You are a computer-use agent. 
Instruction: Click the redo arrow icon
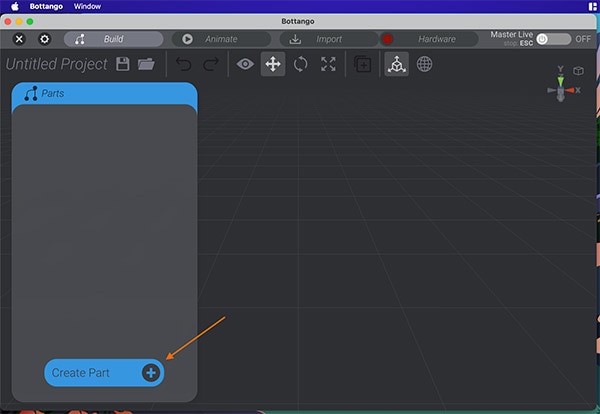210,64
